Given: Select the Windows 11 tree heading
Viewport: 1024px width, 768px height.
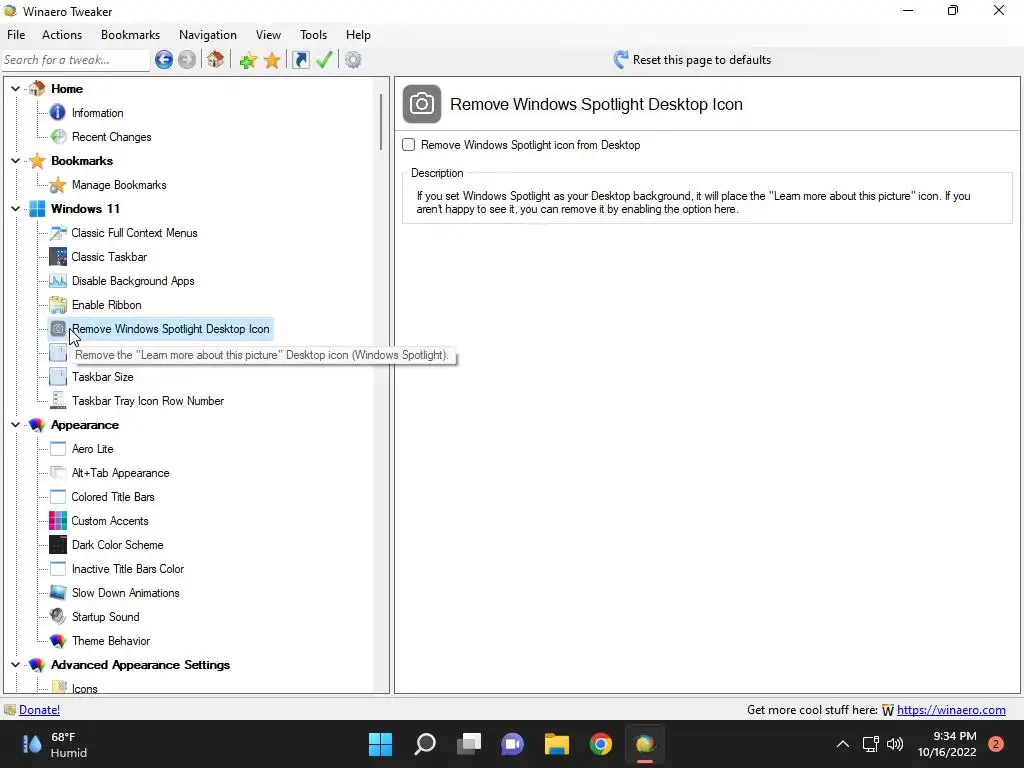Looking at the screenshot, I should click(86, 208).
